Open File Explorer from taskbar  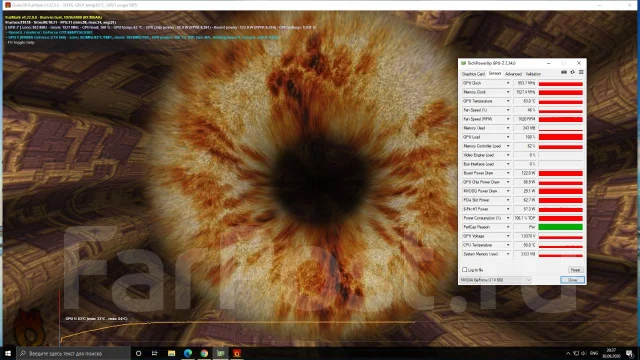(171, 353)
